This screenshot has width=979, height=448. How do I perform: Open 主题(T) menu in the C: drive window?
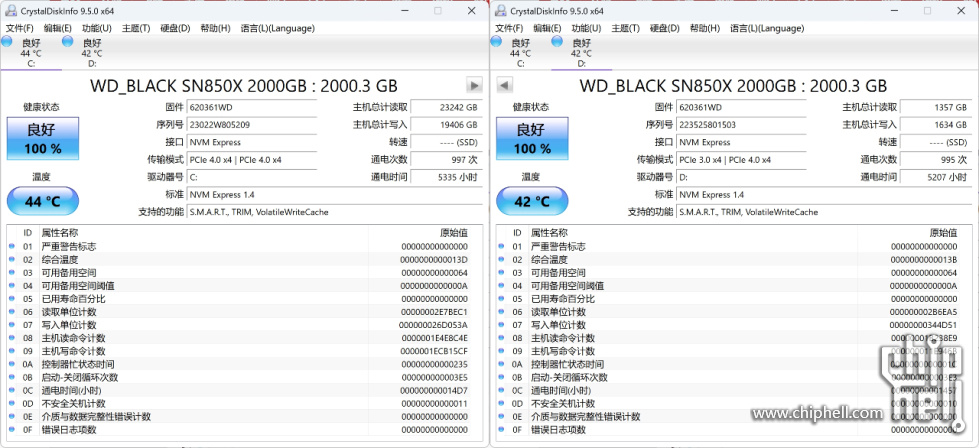[x=136, y=28]
